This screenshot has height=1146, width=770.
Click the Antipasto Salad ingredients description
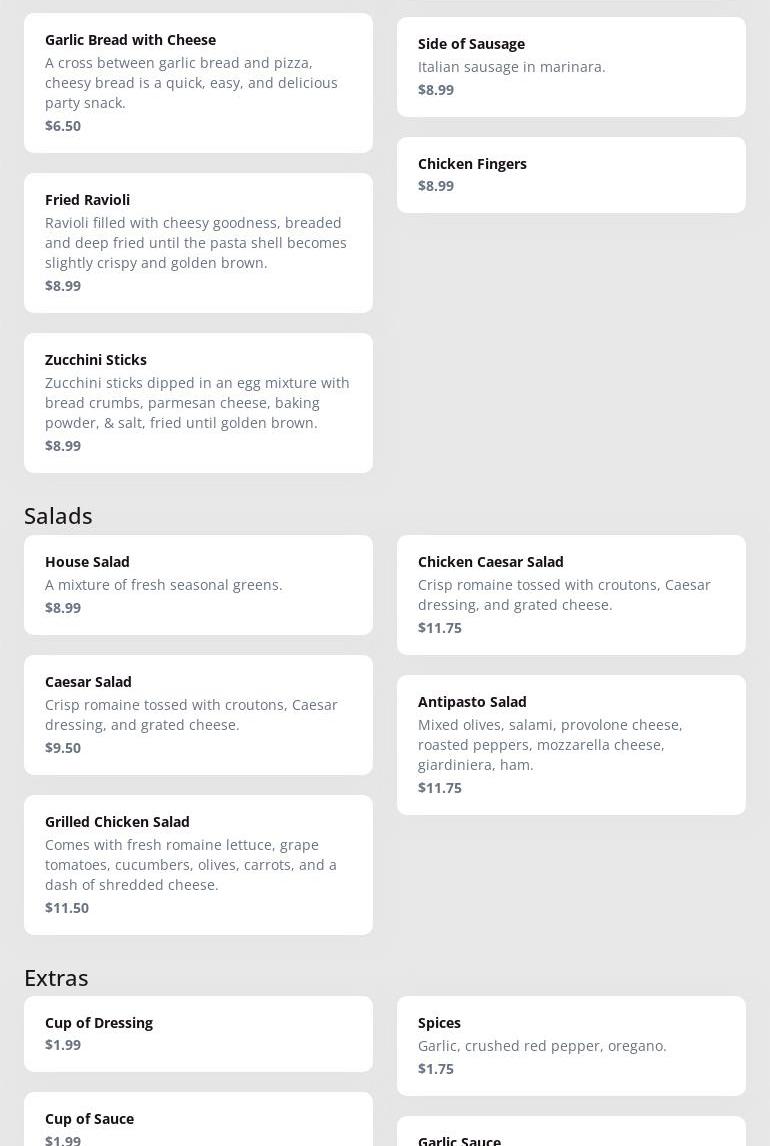(550, 745)
